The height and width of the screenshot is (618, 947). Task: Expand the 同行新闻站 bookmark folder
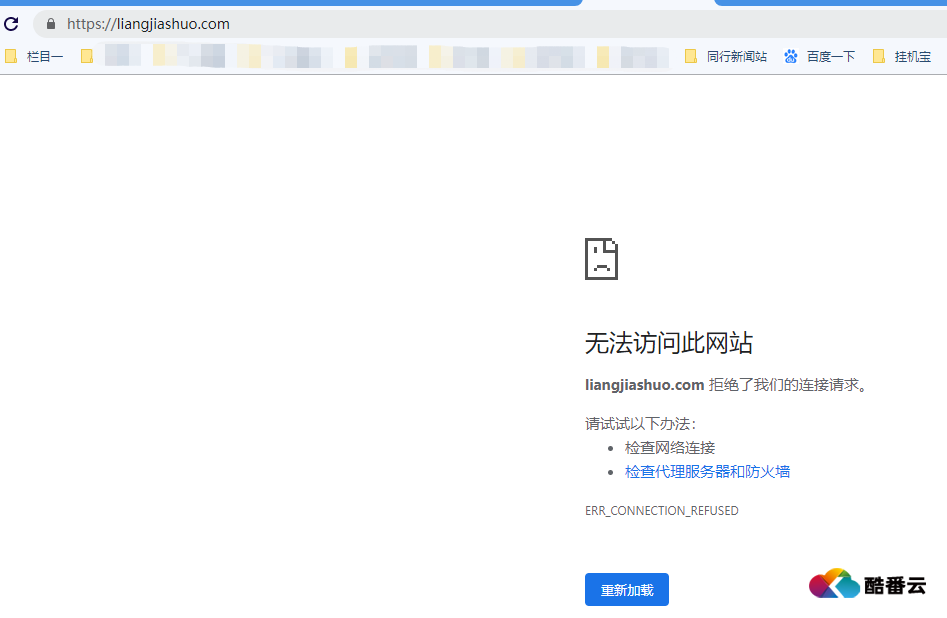tap(726, 57)
